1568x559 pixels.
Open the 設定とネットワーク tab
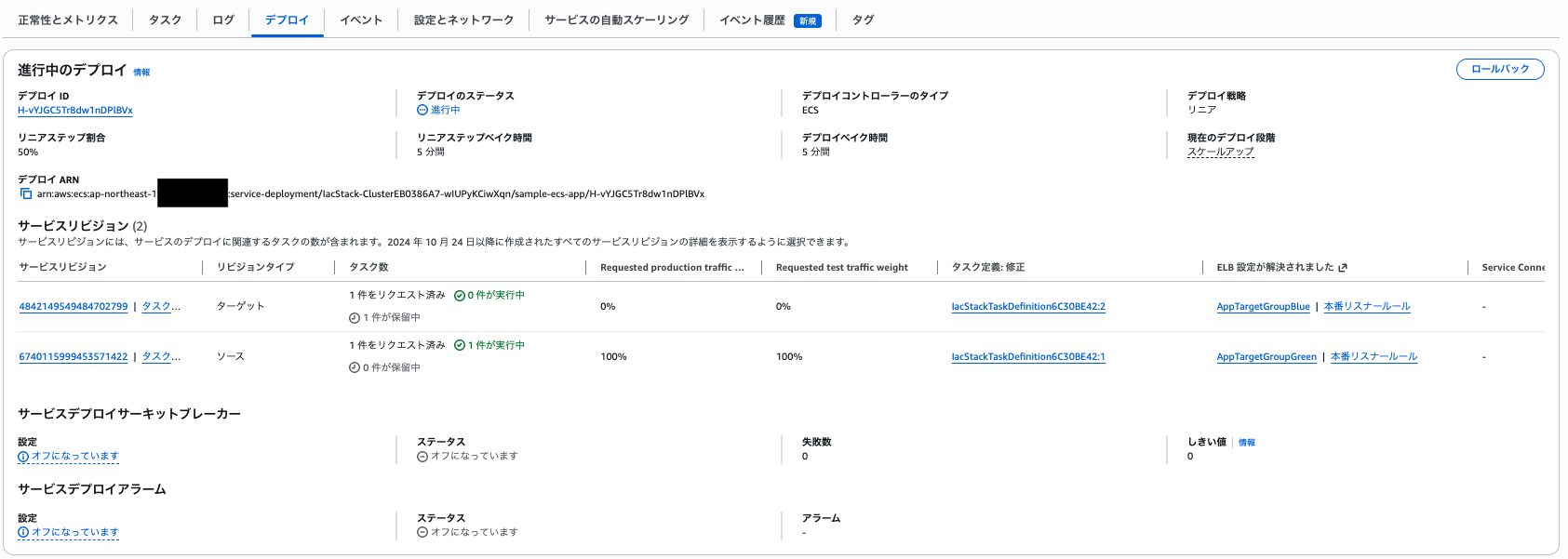pos(463,20)
